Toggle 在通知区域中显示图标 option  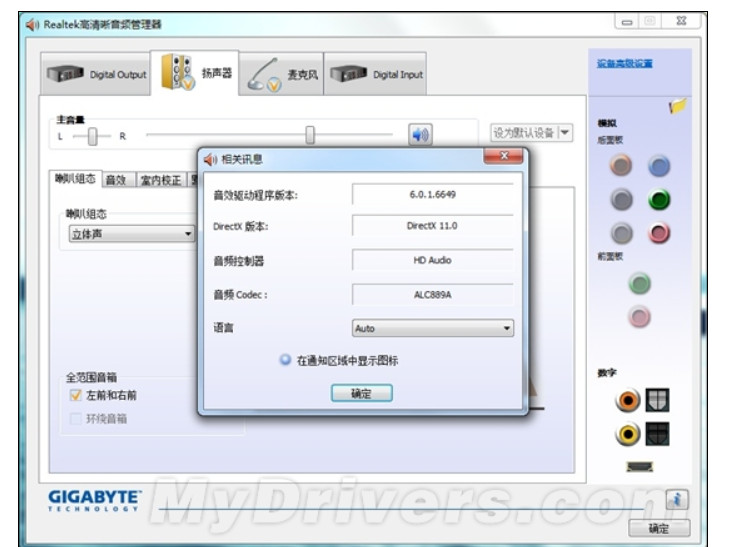(x=285, y=360)
